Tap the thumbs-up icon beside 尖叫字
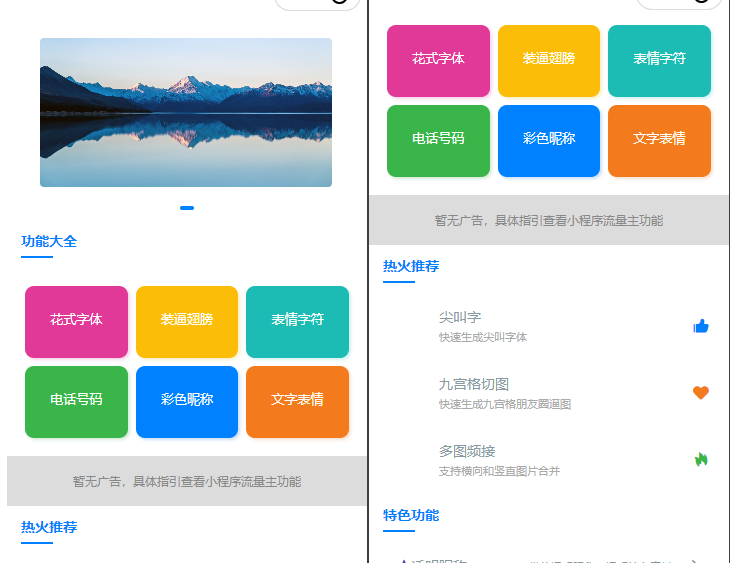This screenshot has width=730, height=563. [701, 326]
